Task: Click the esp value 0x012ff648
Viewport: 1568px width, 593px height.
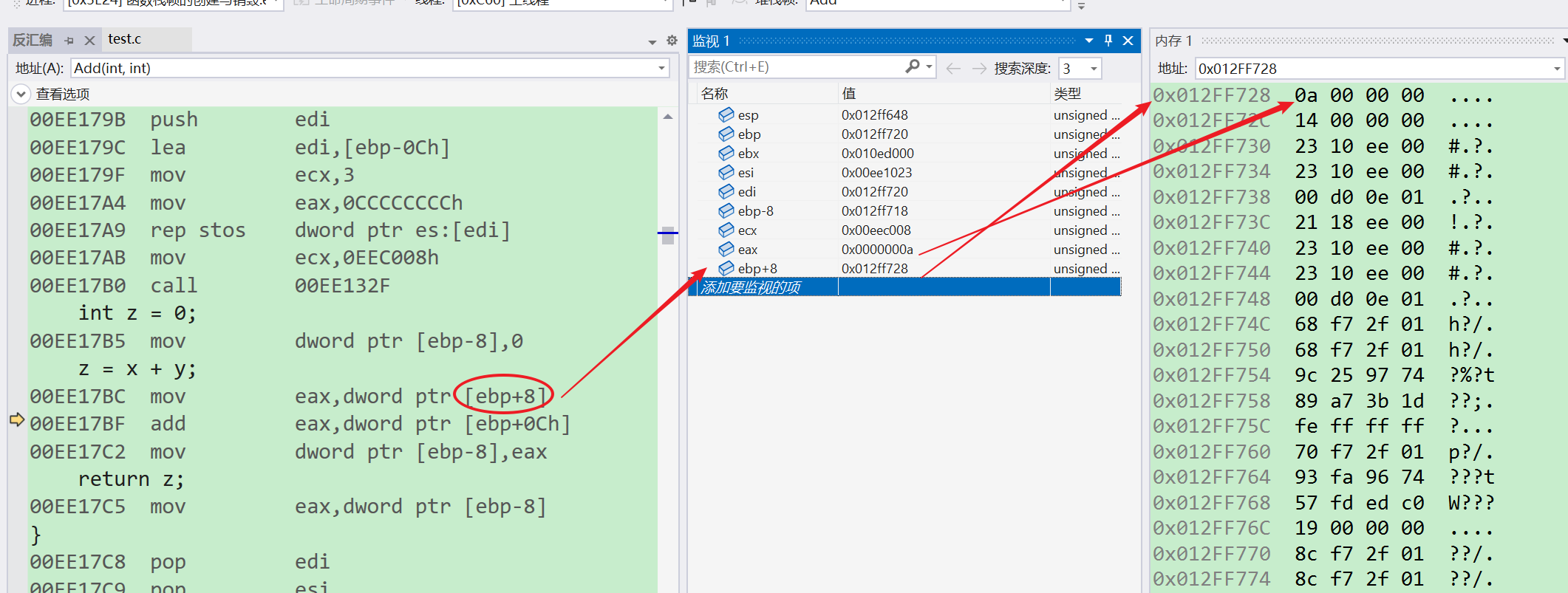Action: (x=875, y=115)
